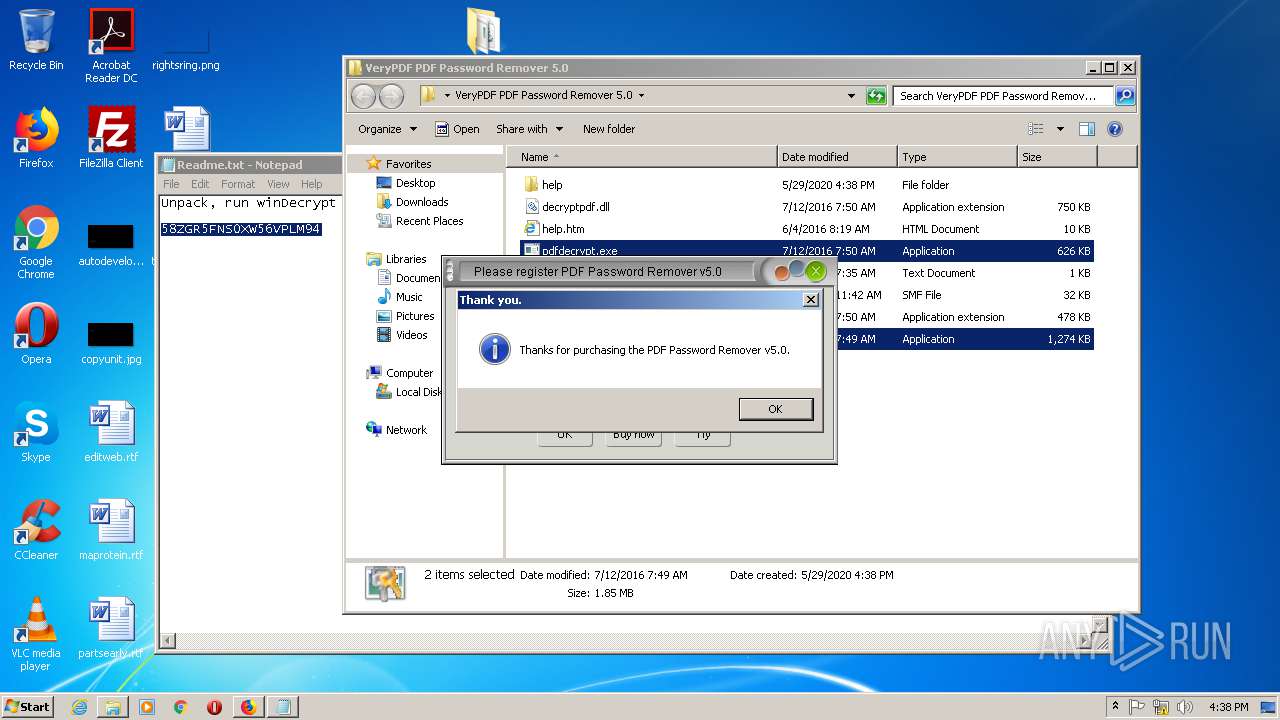Image resolution: width=1280 pixels, height=720 pixels.
Task: Select Network in navigation pane
Action: (x=406, y=430)
